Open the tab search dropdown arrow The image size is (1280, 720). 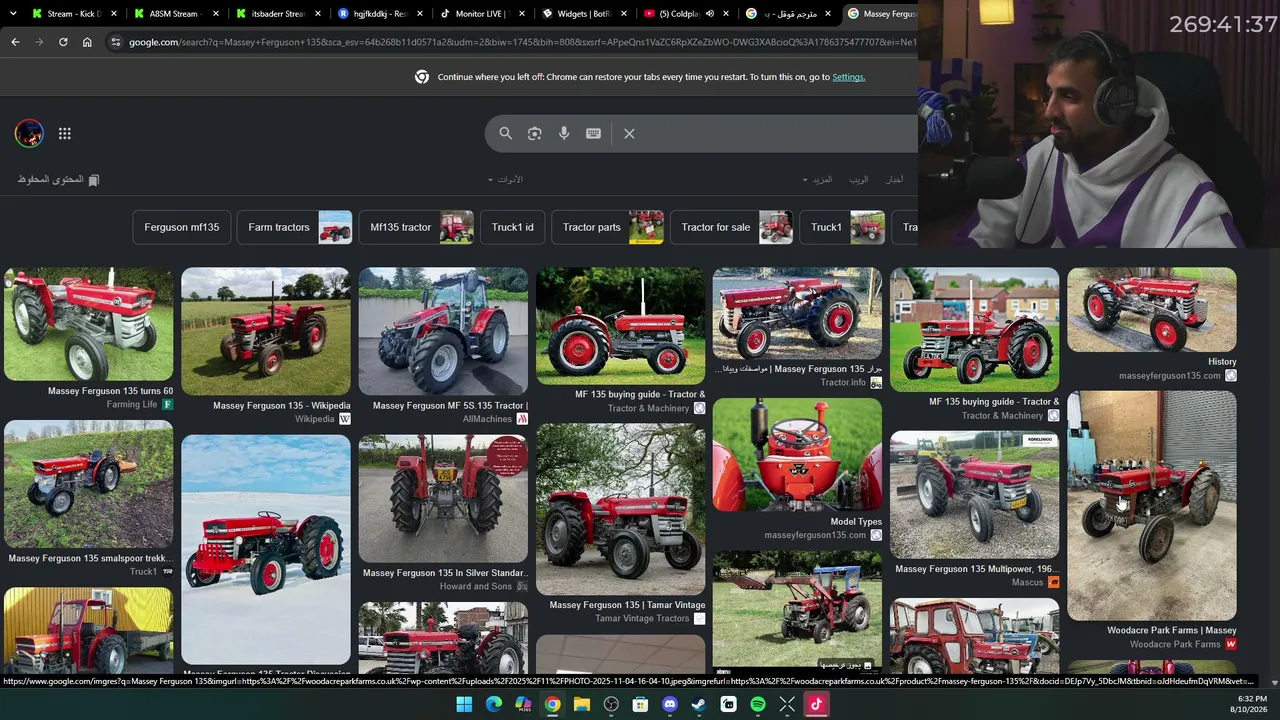click(x=13, y=14)
